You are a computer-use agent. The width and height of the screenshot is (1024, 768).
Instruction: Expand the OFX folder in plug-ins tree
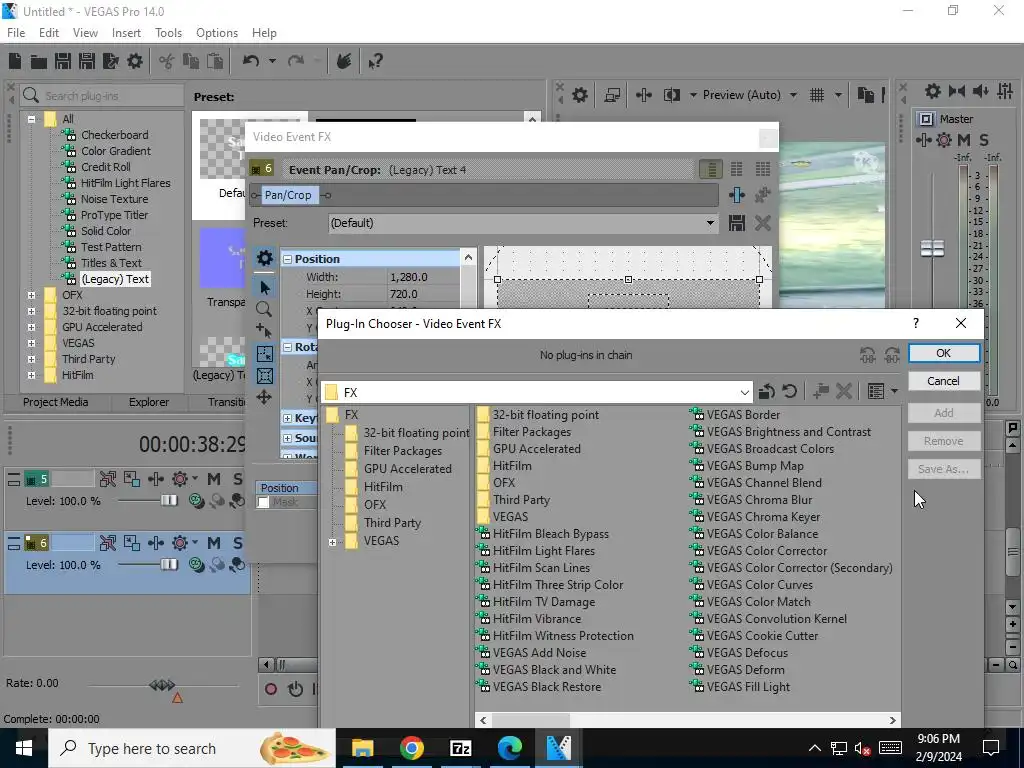[31, 295]
